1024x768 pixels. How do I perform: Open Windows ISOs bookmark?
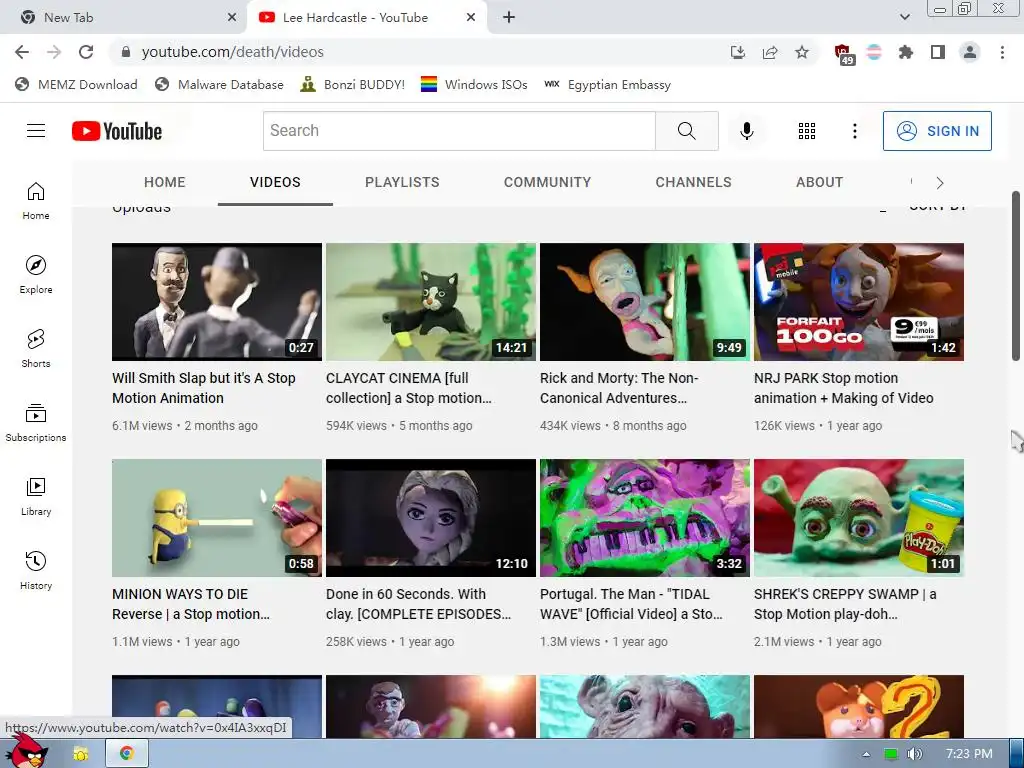[473, 85]
